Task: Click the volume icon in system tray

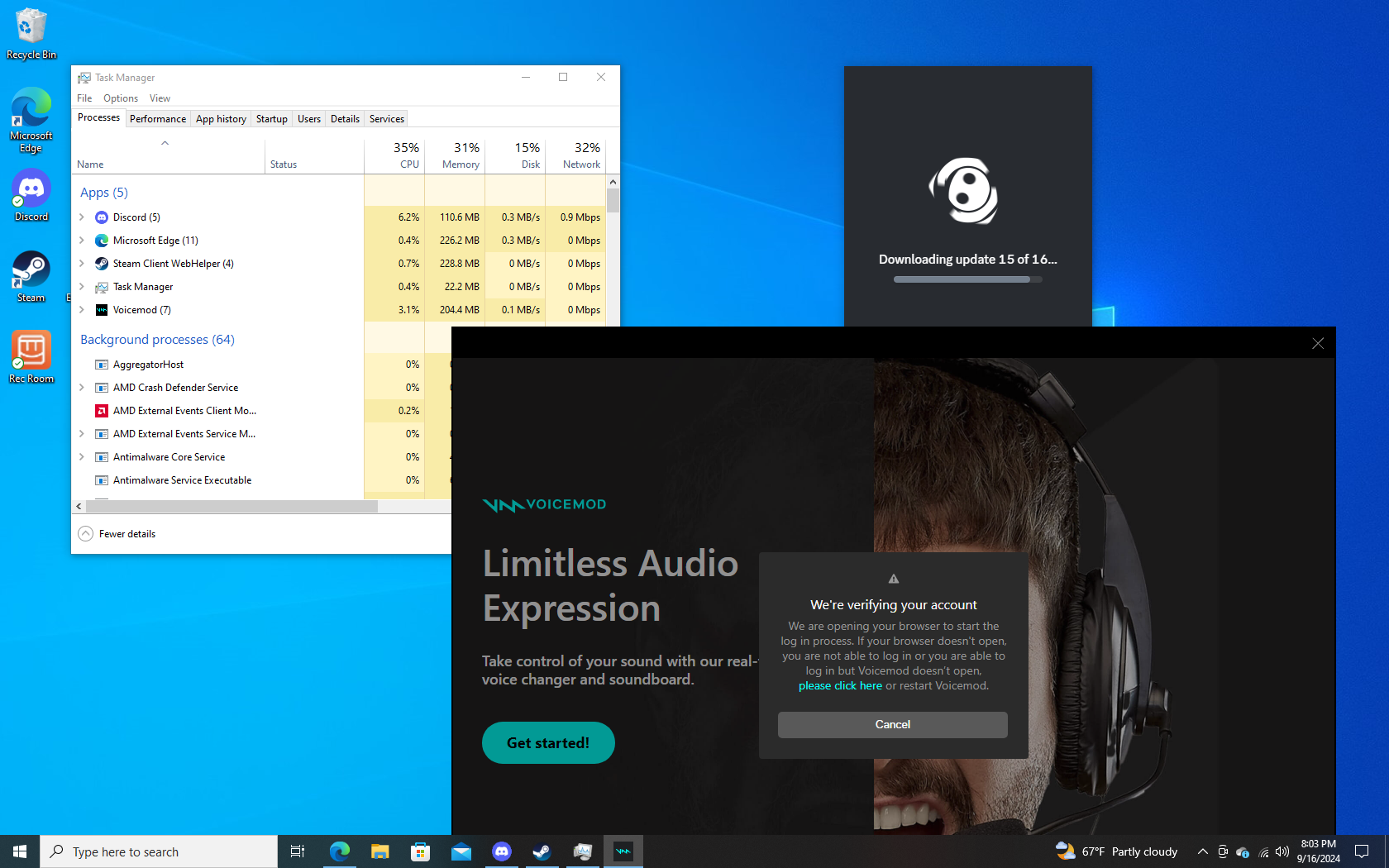Action: (x=1282, y=851)
